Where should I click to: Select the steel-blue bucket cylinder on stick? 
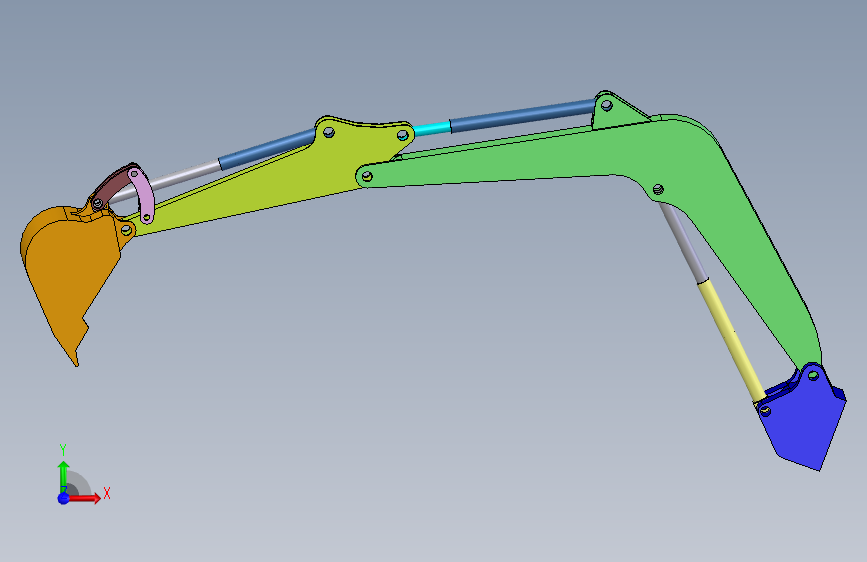tap(267, 148)
